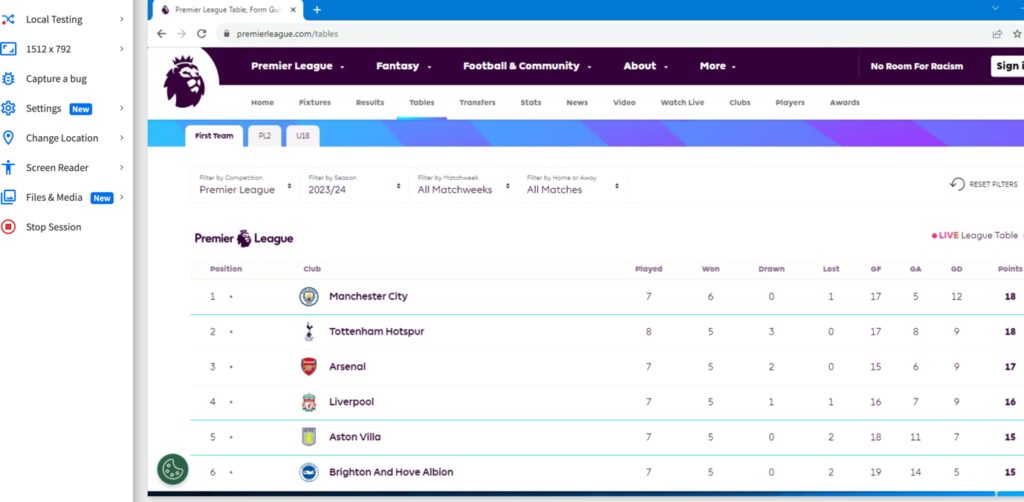
Task: Click the 1512 x 792 resolution icon
Action: click(8, 49)
